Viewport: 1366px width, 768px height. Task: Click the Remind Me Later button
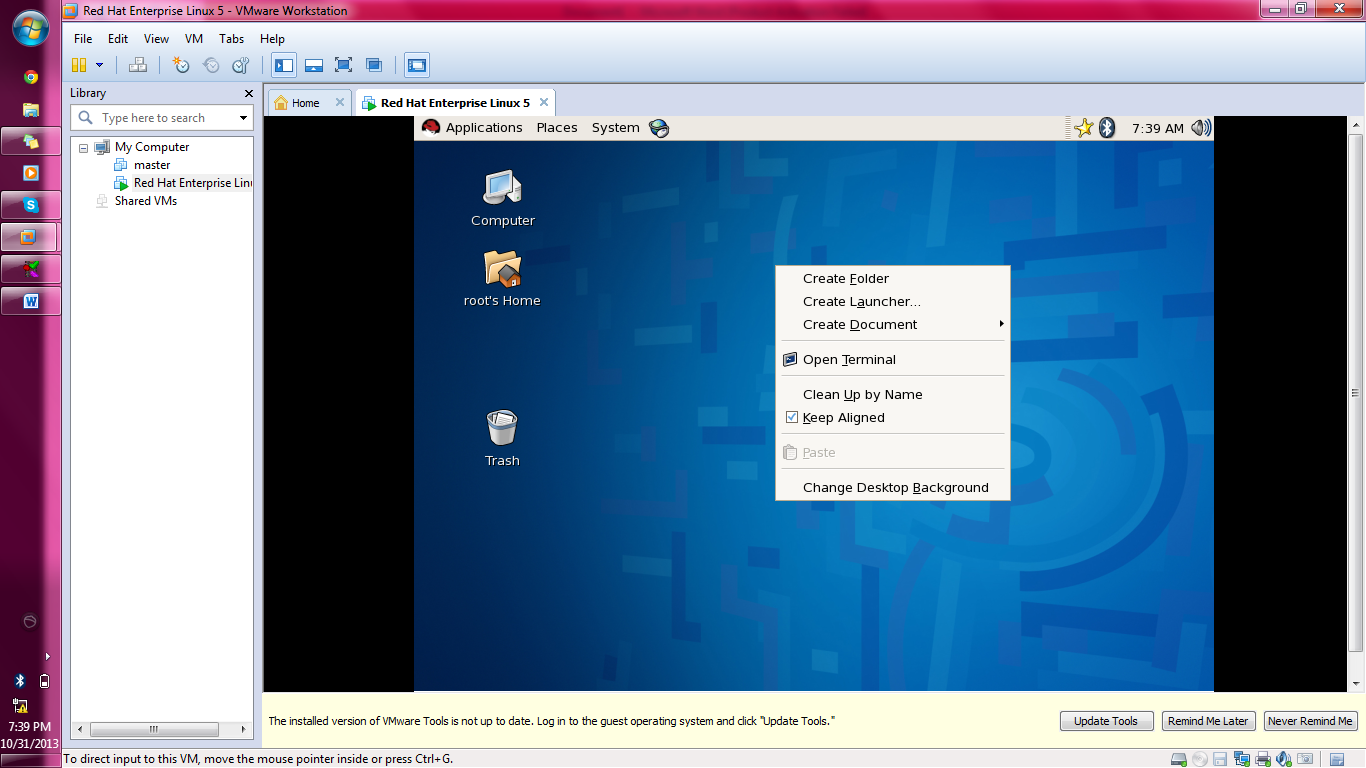click(x=1208, y=721)
